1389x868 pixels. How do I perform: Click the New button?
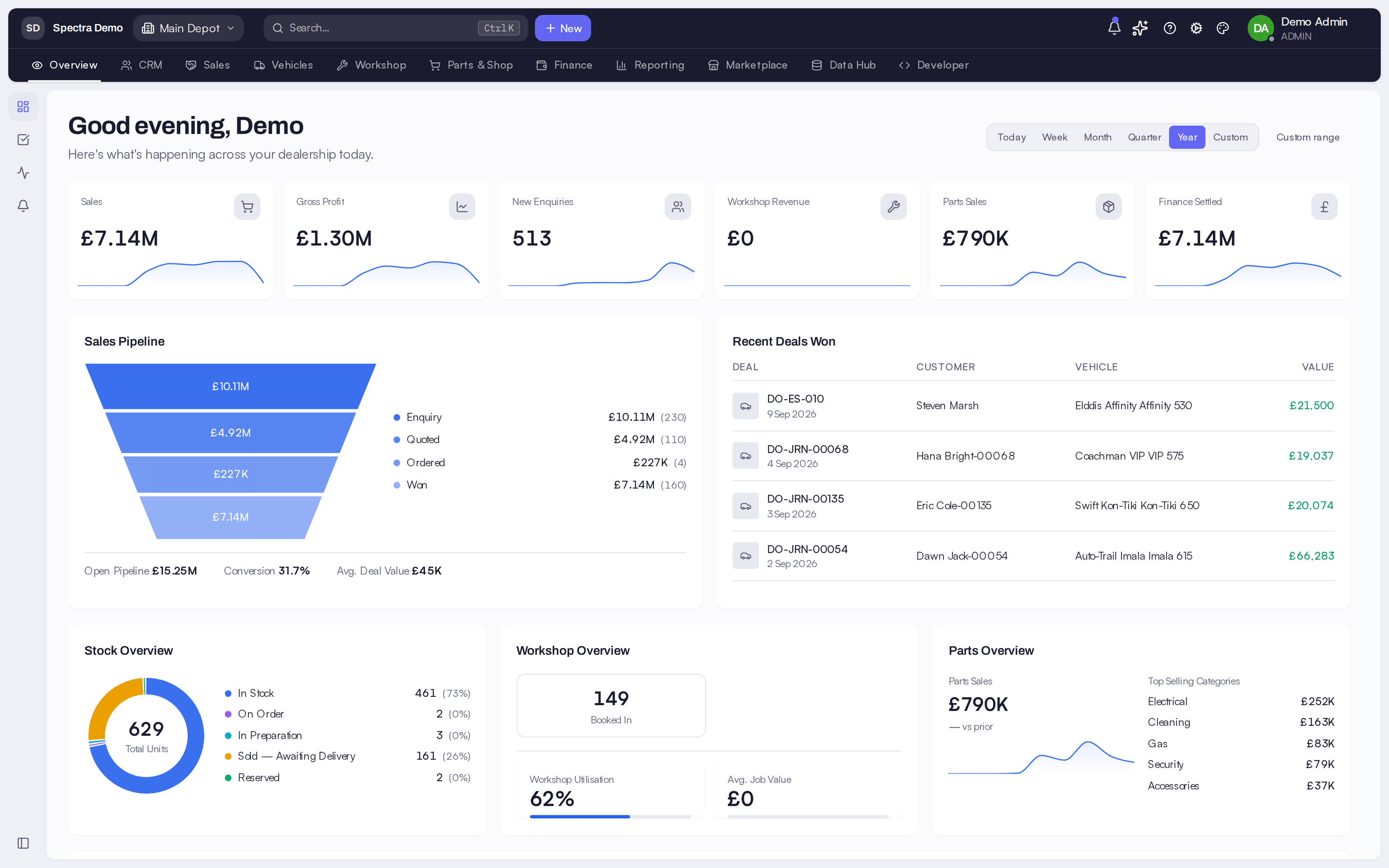coord(563,28)
